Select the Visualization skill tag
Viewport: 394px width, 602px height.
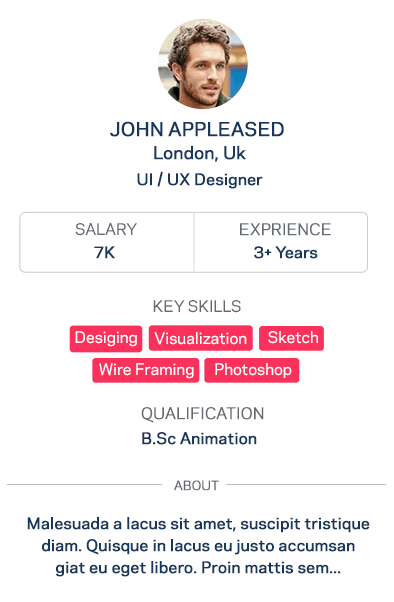tap(201, 338)
